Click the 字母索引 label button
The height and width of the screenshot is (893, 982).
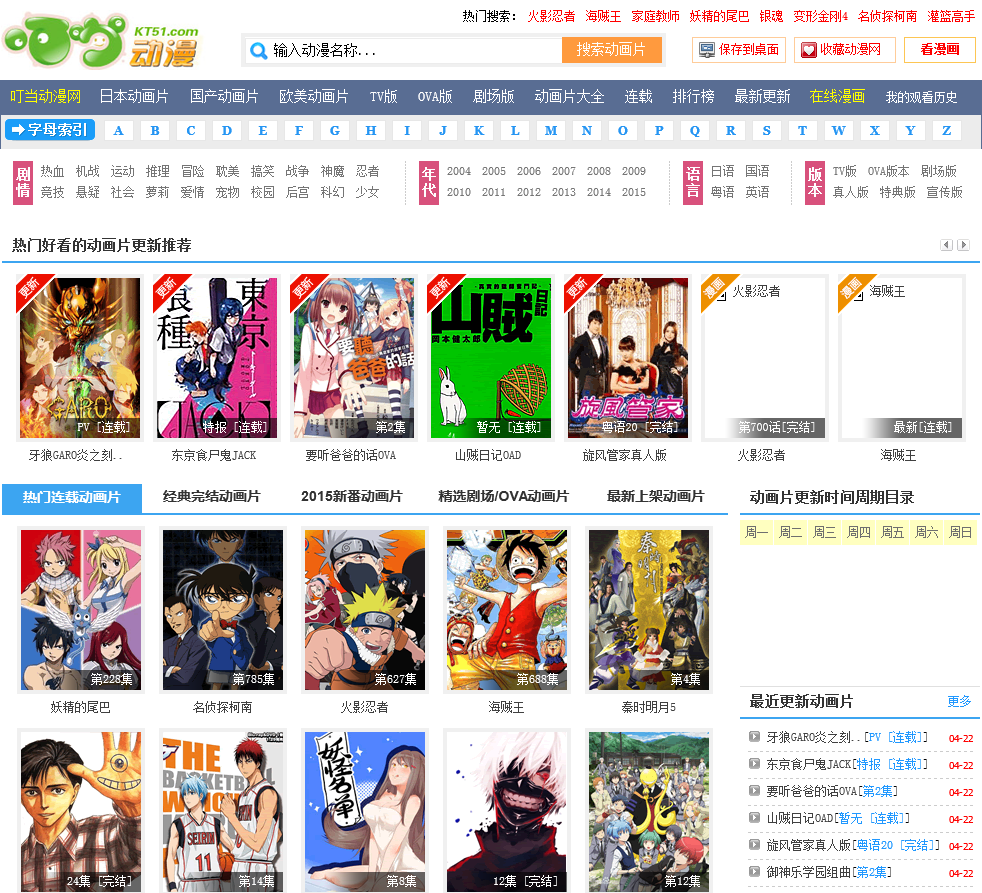pos(50,130)
